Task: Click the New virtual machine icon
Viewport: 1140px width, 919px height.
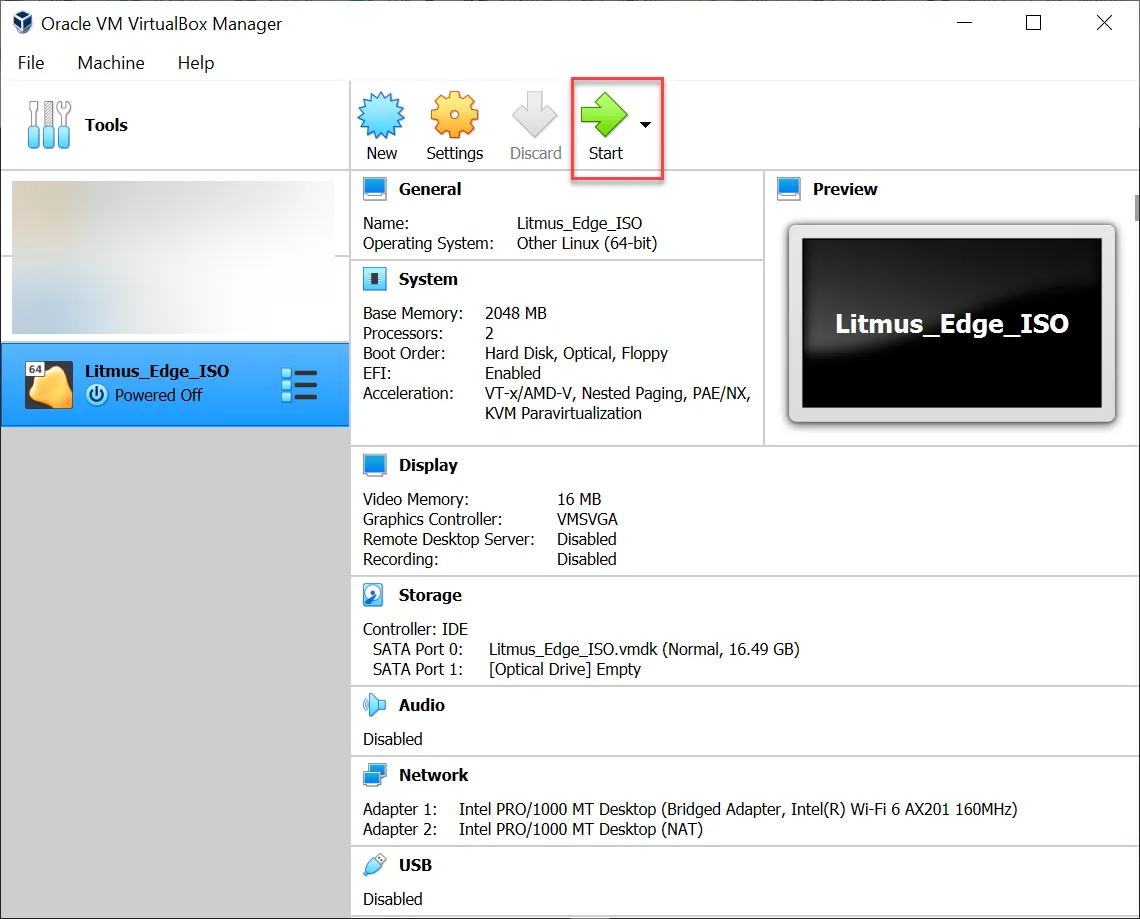Action: click(381, 115)
